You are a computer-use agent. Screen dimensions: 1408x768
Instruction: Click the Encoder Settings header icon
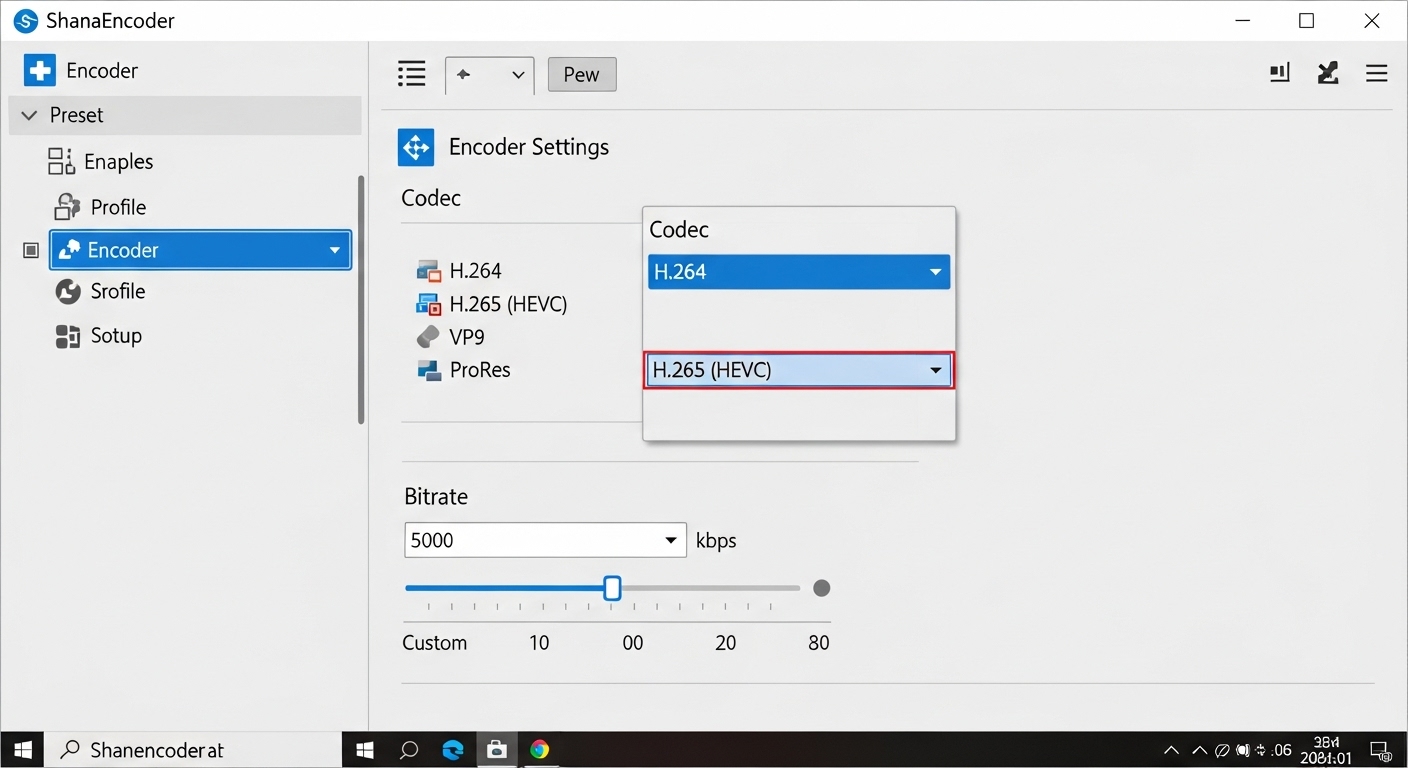click(416, 147)
